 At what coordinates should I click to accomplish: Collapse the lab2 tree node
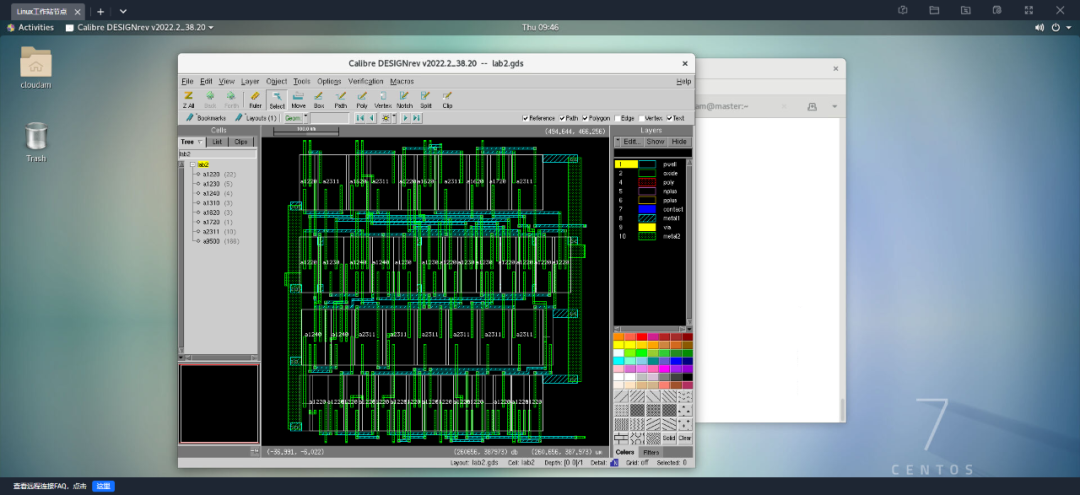pyautogui.click(x=193, y=164)
